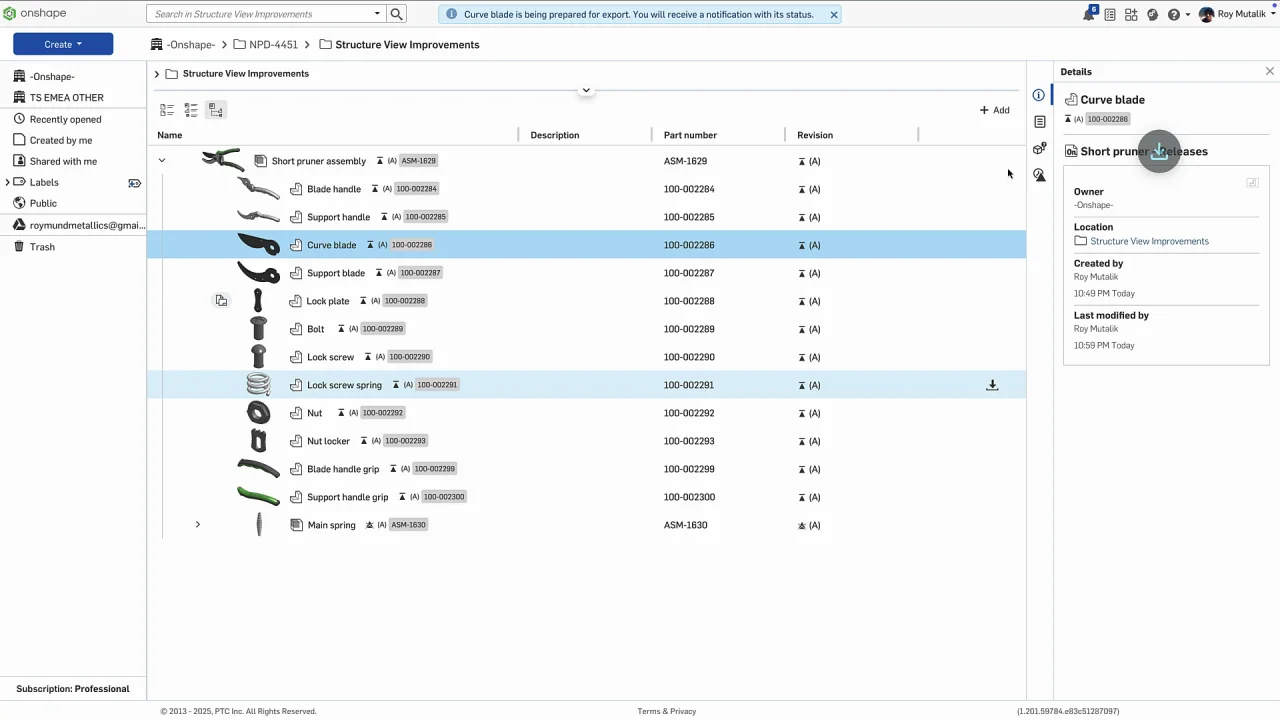Image resolution: width=1280 pixels, height=720 pixels.
Task: Open the Where used panel icon
Action: point(1039,149)
